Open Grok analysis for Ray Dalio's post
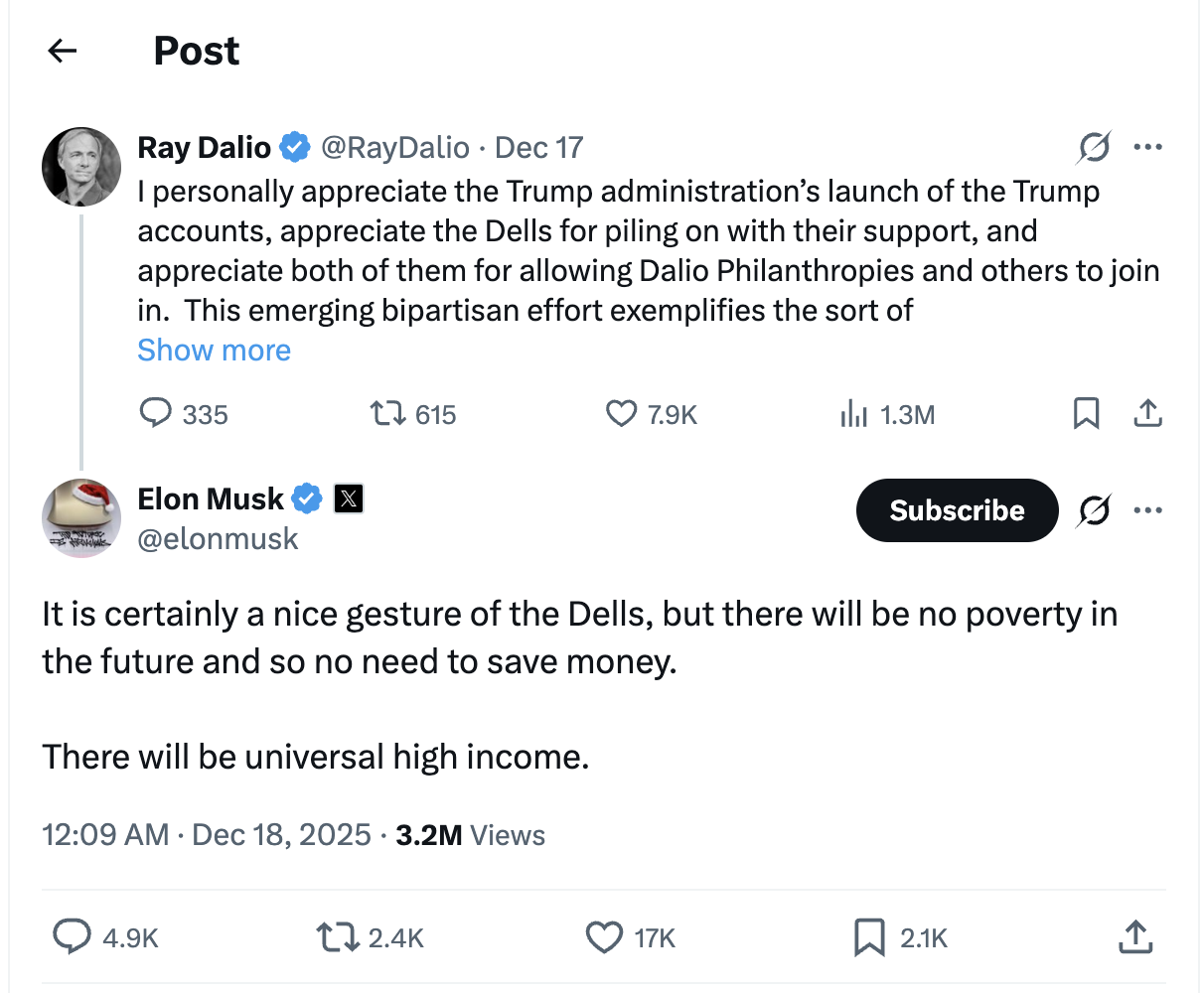 tap(1093, 146)
